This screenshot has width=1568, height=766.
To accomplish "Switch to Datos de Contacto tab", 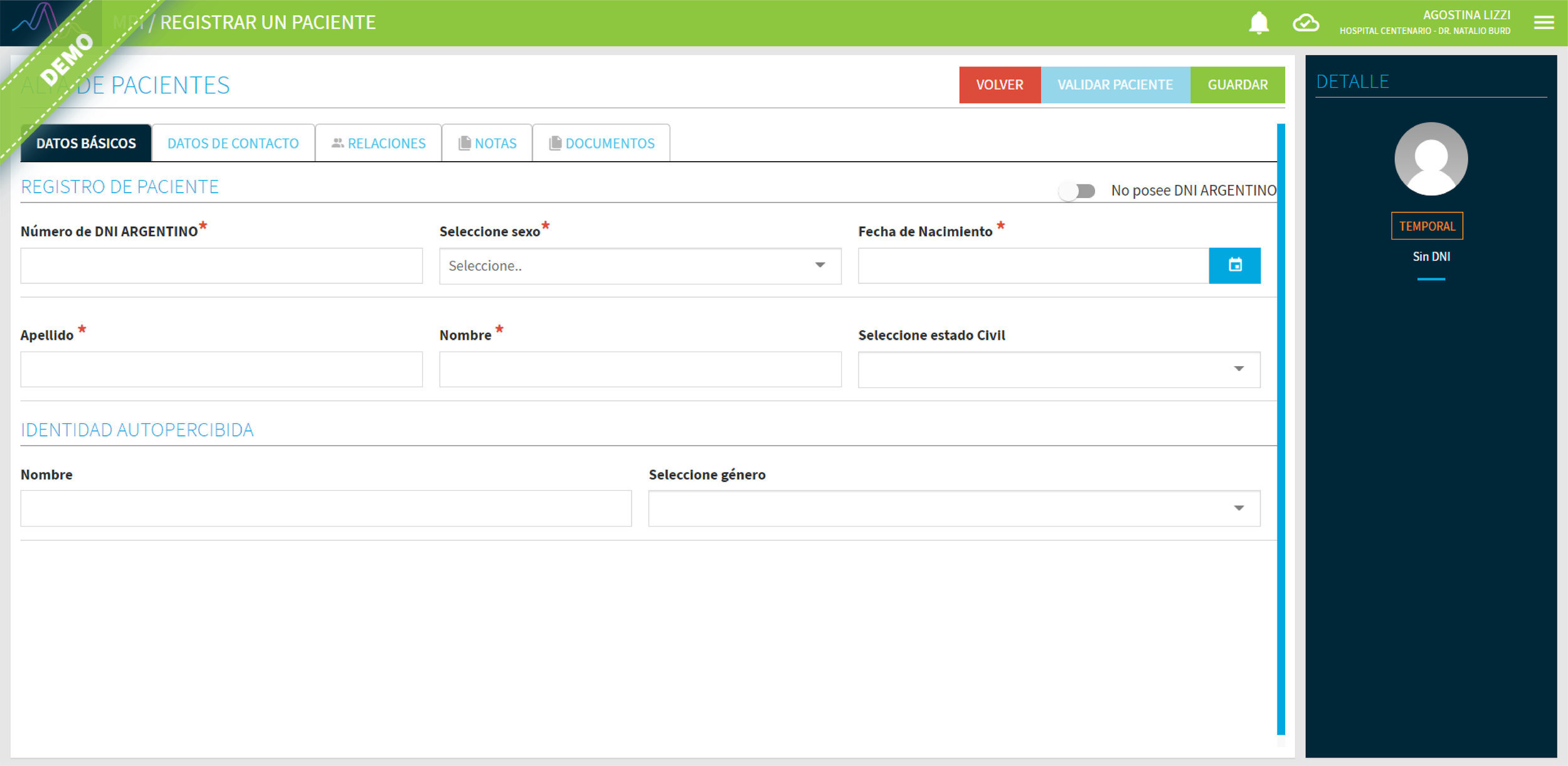I will click(233, 144).
